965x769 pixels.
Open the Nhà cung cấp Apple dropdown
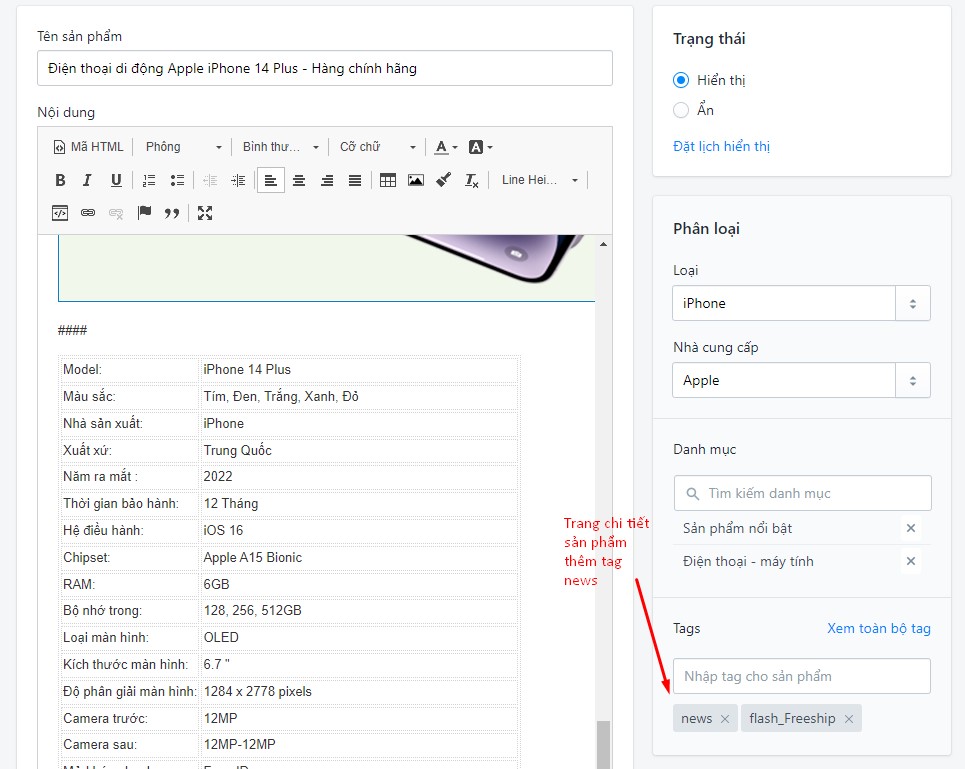[x=801, y=380]
